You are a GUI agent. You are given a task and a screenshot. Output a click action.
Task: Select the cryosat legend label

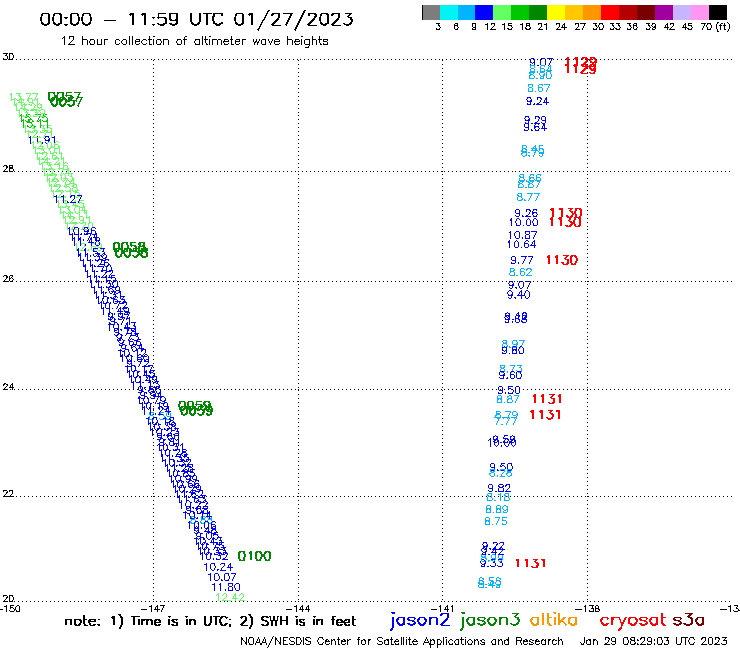[x=633, y=621]
